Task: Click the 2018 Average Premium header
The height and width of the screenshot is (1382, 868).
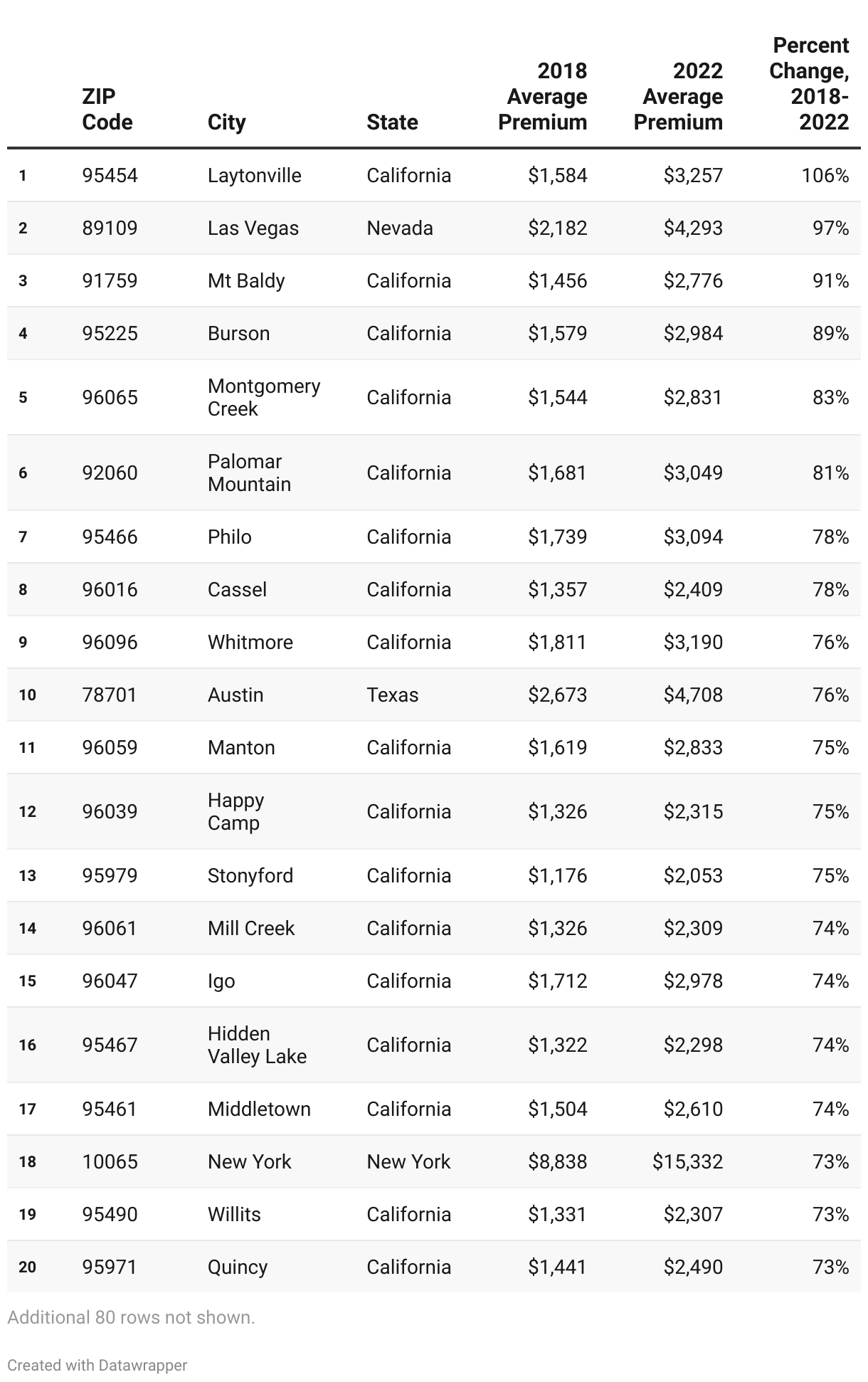Action: click(x=543, y=96)
